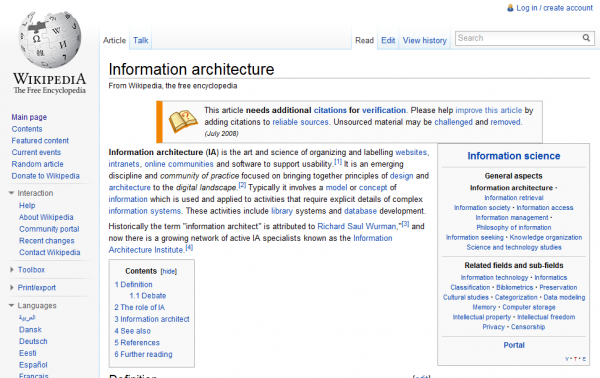This screenshot has width=600, height=378.
Task: Load a Random article
Action: (38, 164)
